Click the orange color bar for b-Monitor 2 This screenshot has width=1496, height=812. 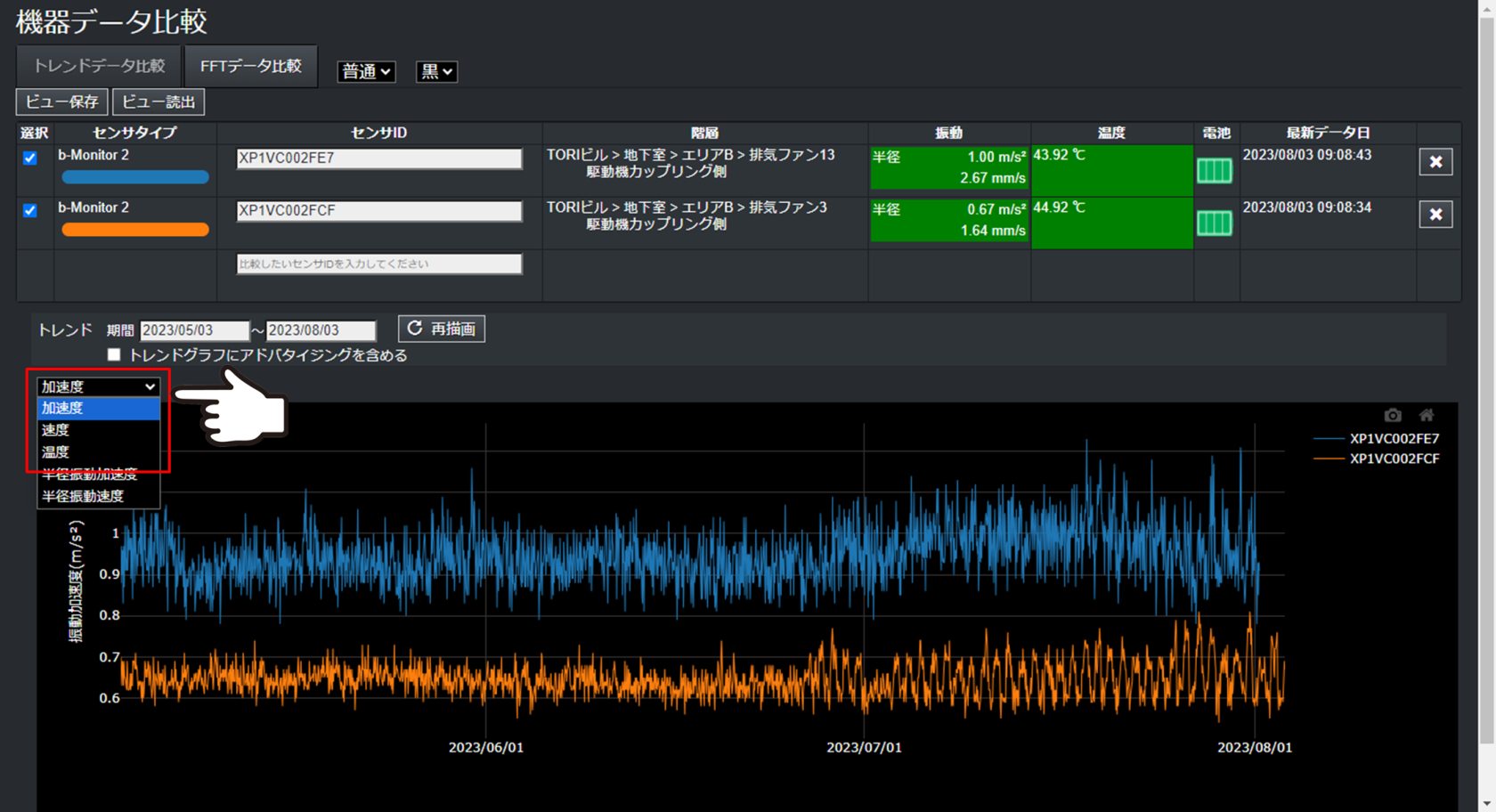(x=135, y=230)
